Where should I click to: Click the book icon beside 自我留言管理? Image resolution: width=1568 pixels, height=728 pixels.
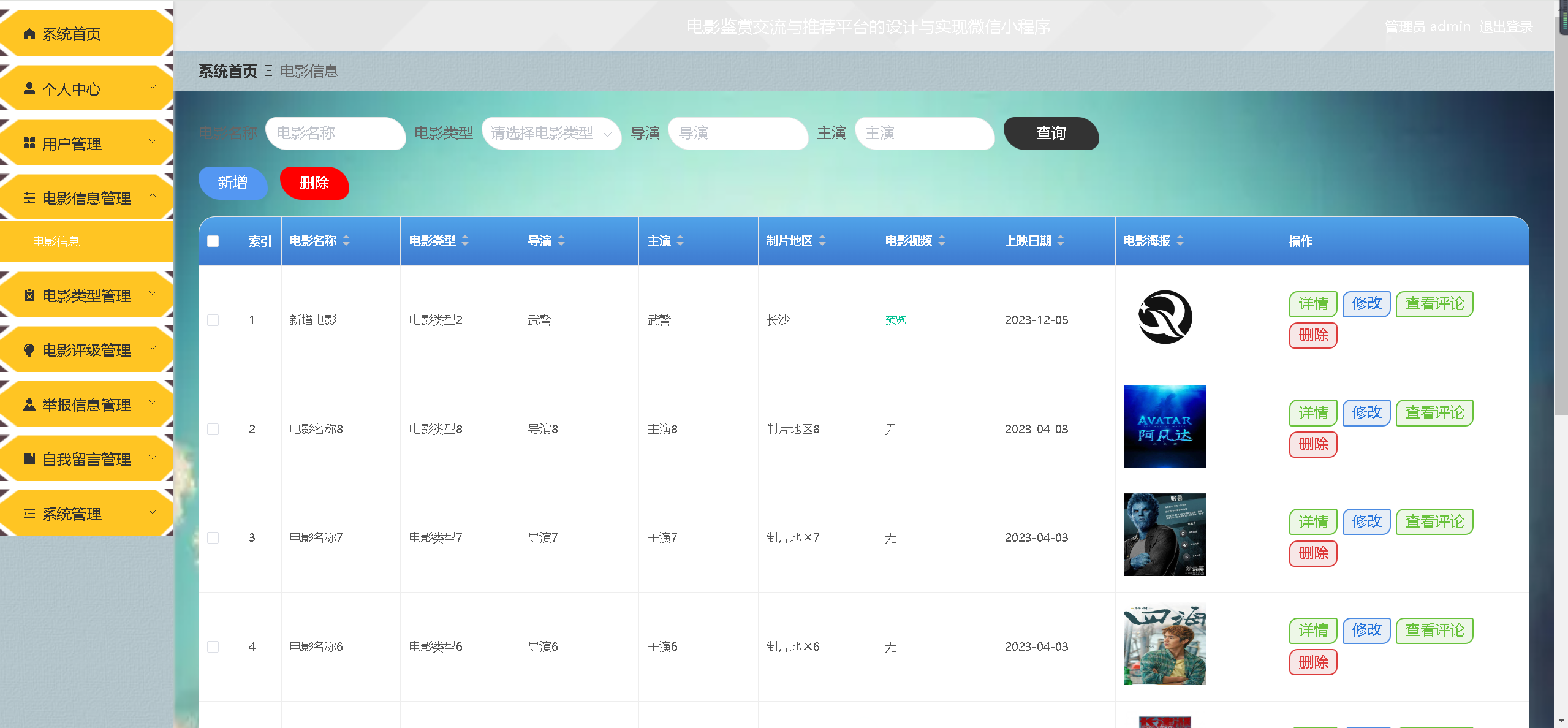pyautogui.click(x=29, y=459)
